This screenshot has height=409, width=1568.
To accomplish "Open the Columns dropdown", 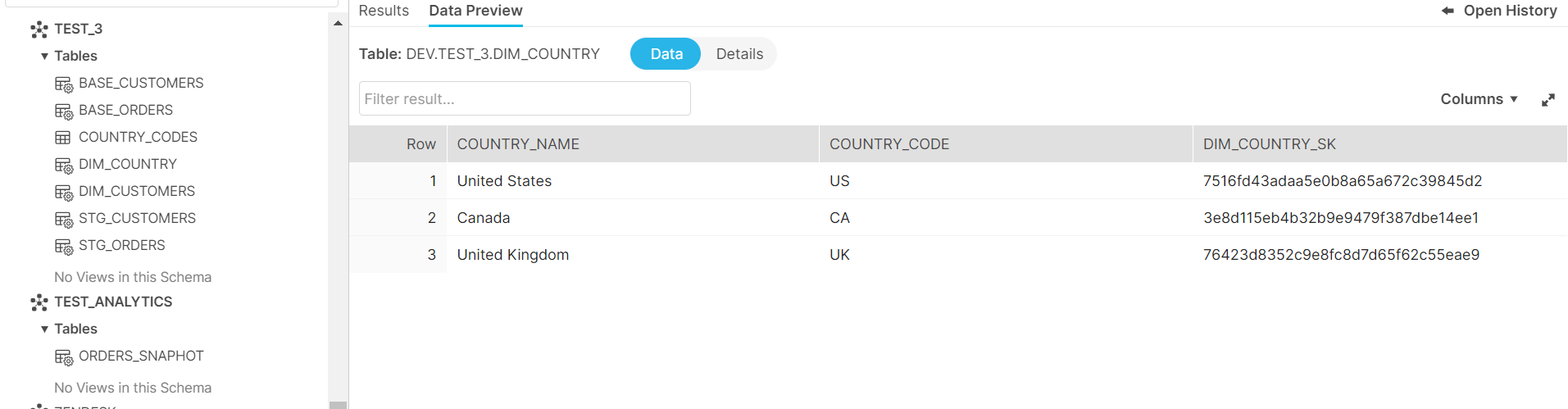I will [x=1479, y=99].
